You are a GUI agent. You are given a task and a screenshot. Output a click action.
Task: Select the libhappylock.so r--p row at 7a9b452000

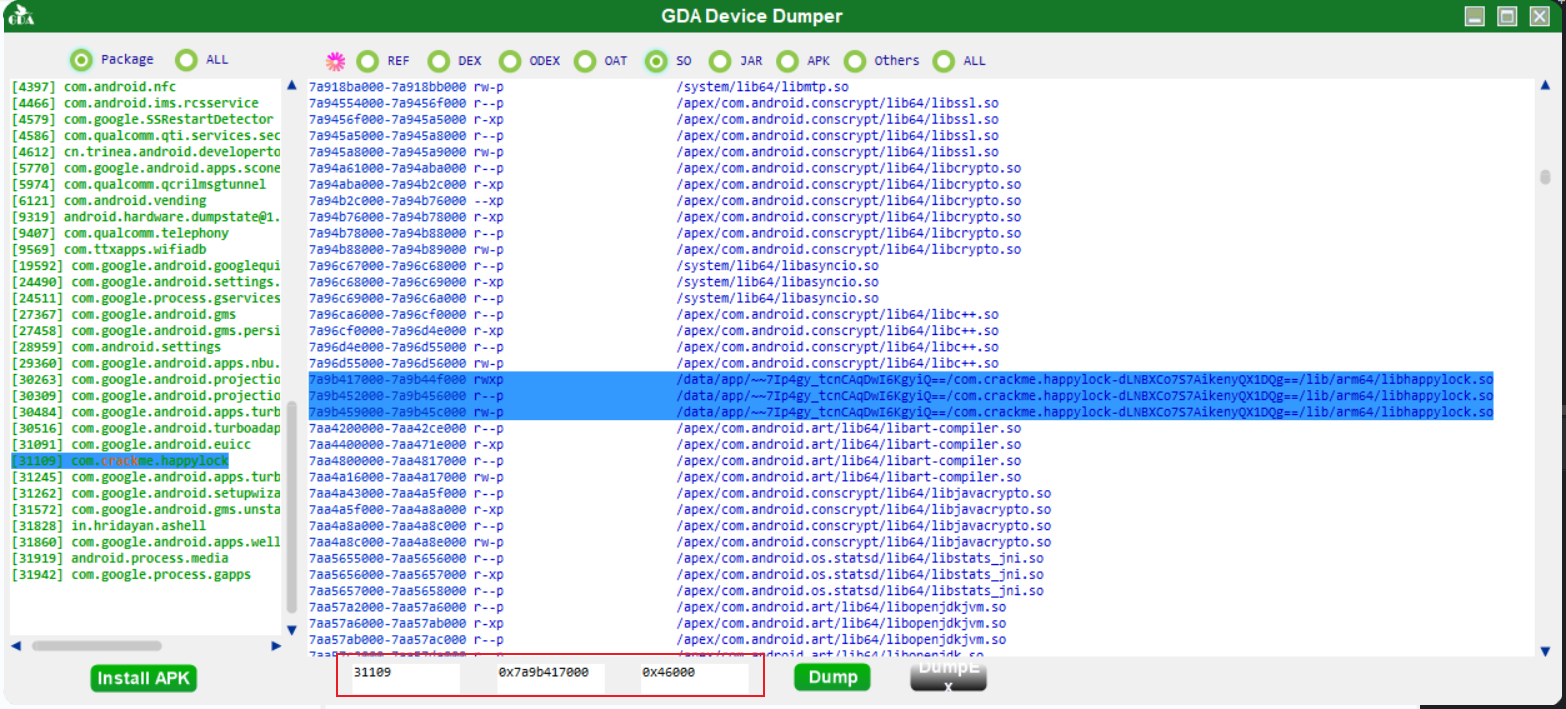click(901, 396)
